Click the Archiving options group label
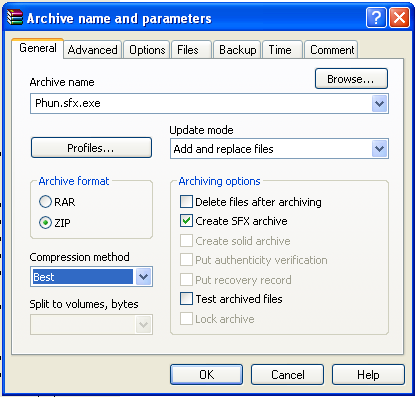The height and width of the screenshot is (397, 416). (219, 181)
